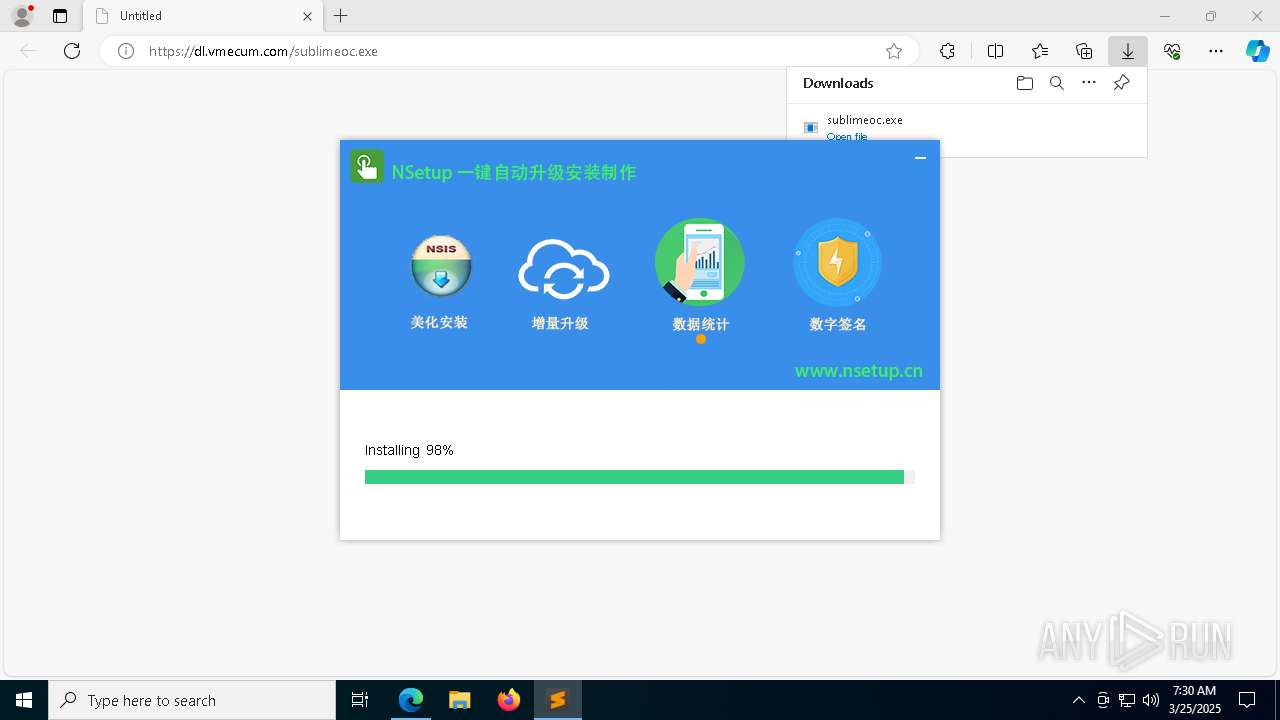Click the 'Installing 98%' status text
Image resolution: width=1280 pixels, height=720 pixels.
[409, 450]
